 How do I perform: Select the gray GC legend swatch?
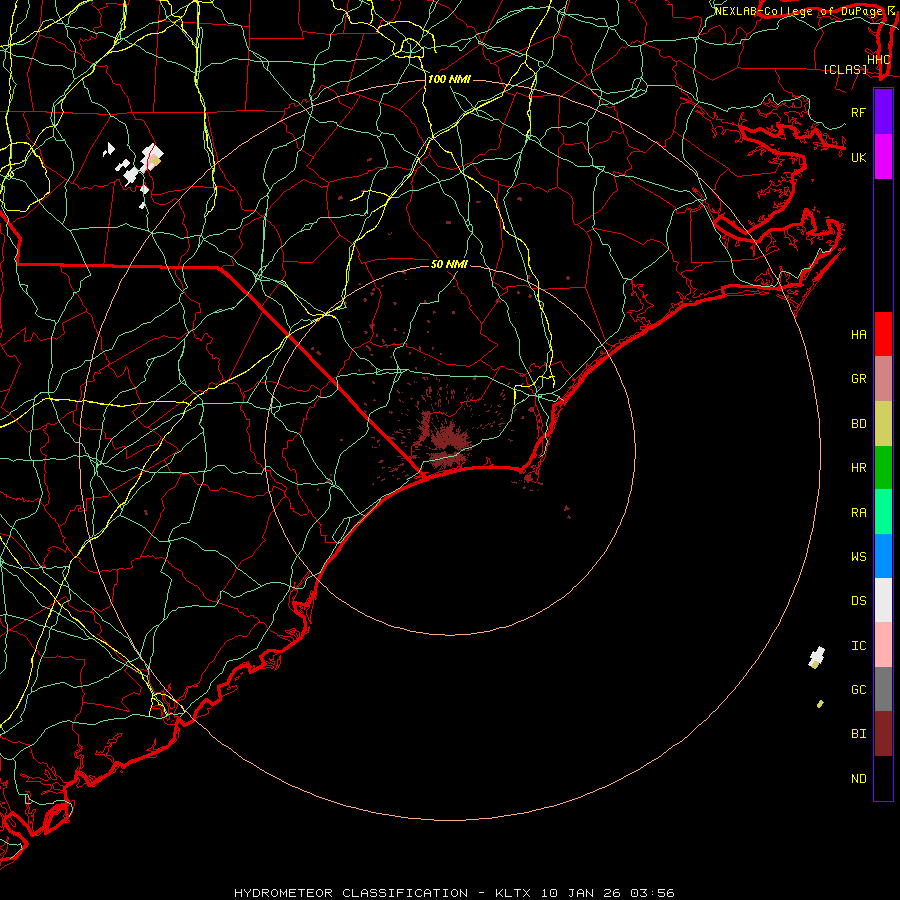[883, 689]
